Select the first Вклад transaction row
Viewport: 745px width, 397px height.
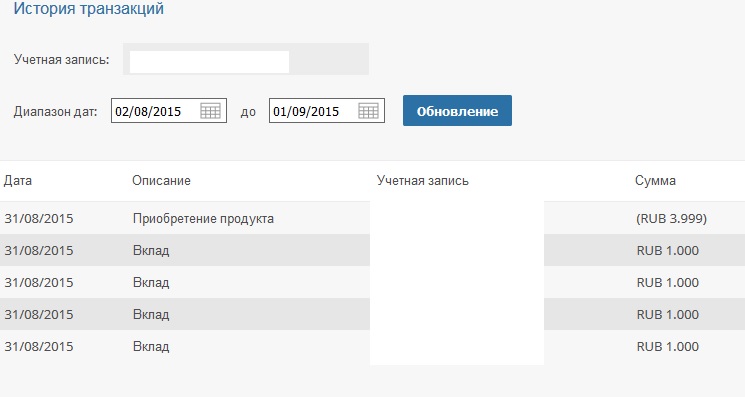372,250
